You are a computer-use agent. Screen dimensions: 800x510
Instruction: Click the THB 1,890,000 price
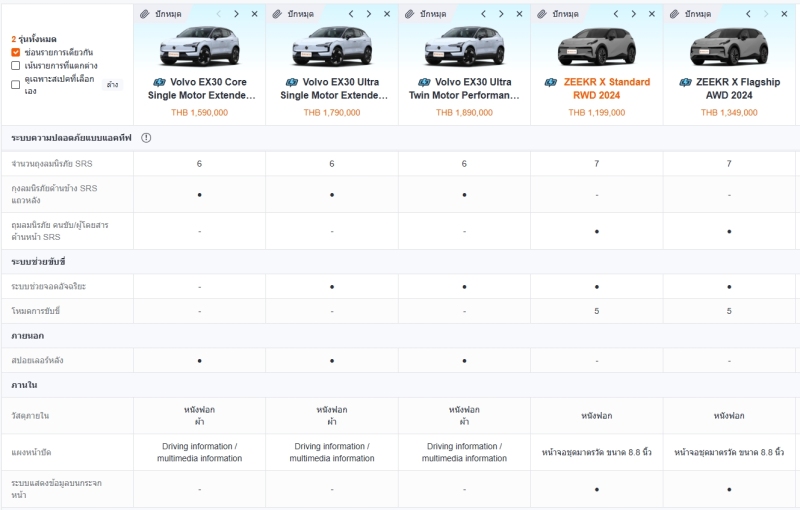tap(464, 113)
